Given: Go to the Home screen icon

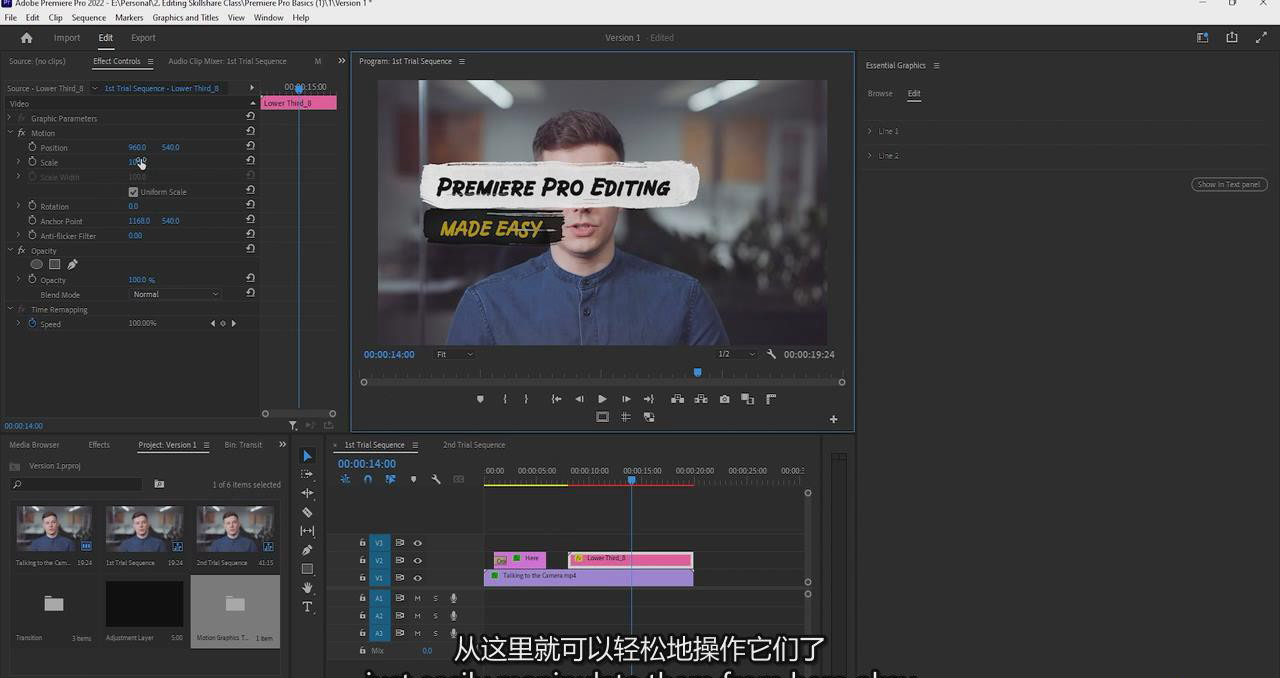Looking at the screenshot, I should [27, 38].
